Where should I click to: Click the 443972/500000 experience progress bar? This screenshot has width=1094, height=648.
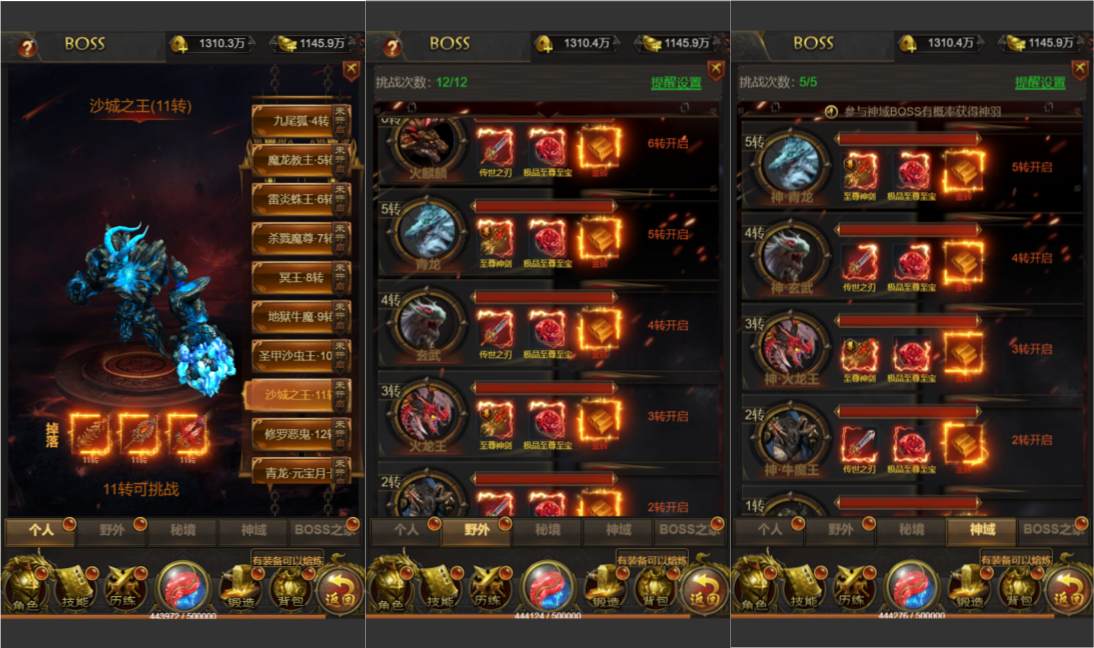click(x=183, y=617)
